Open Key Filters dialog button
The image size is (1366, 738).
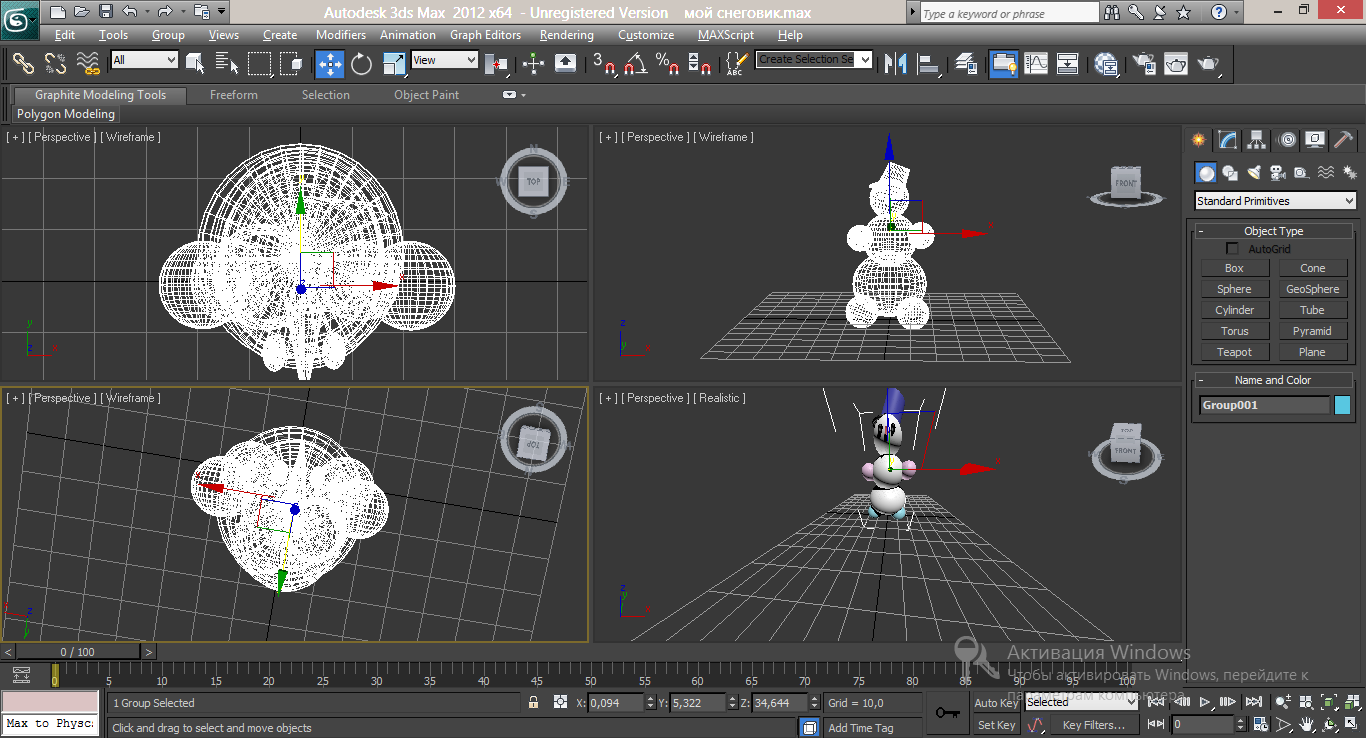tap(1094, 725)
